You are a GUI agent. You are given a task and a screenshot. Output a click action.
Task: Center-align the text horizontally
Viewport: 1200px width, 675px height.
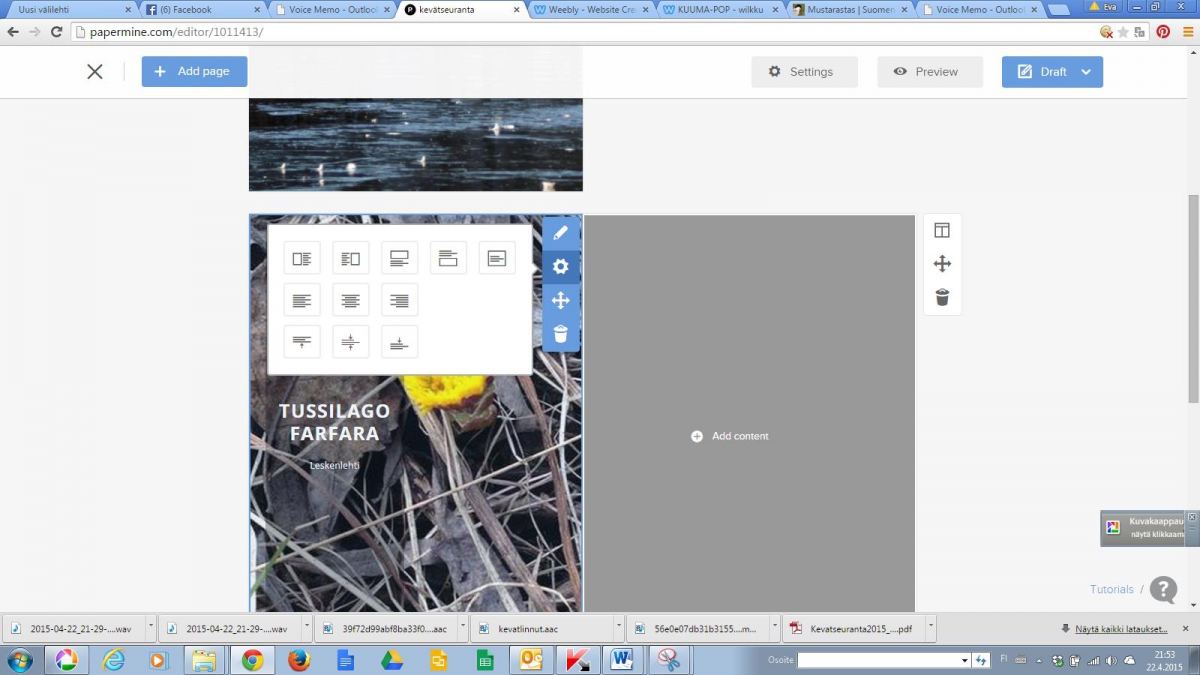(x=350, y=300)
